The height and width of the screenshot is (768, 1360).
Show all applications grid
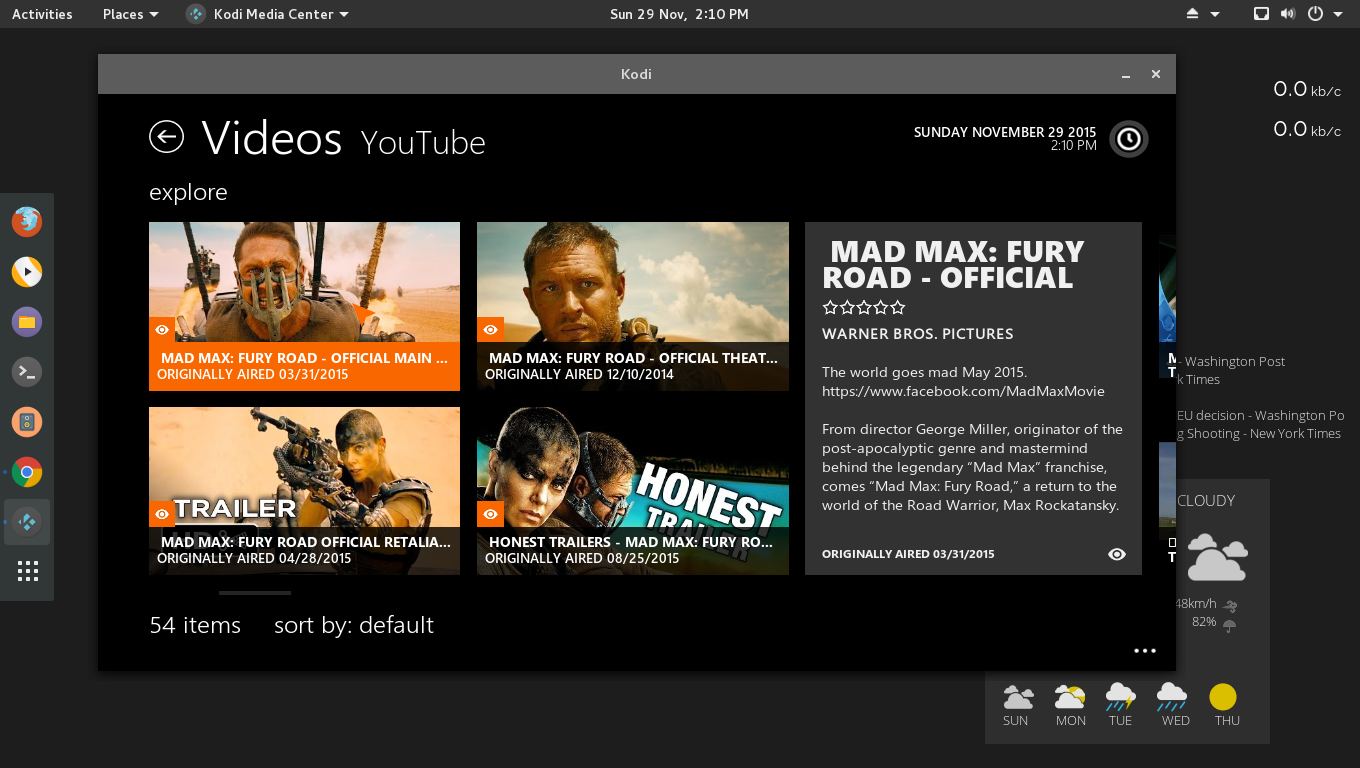pyautogui.click(x=27, y=572)
